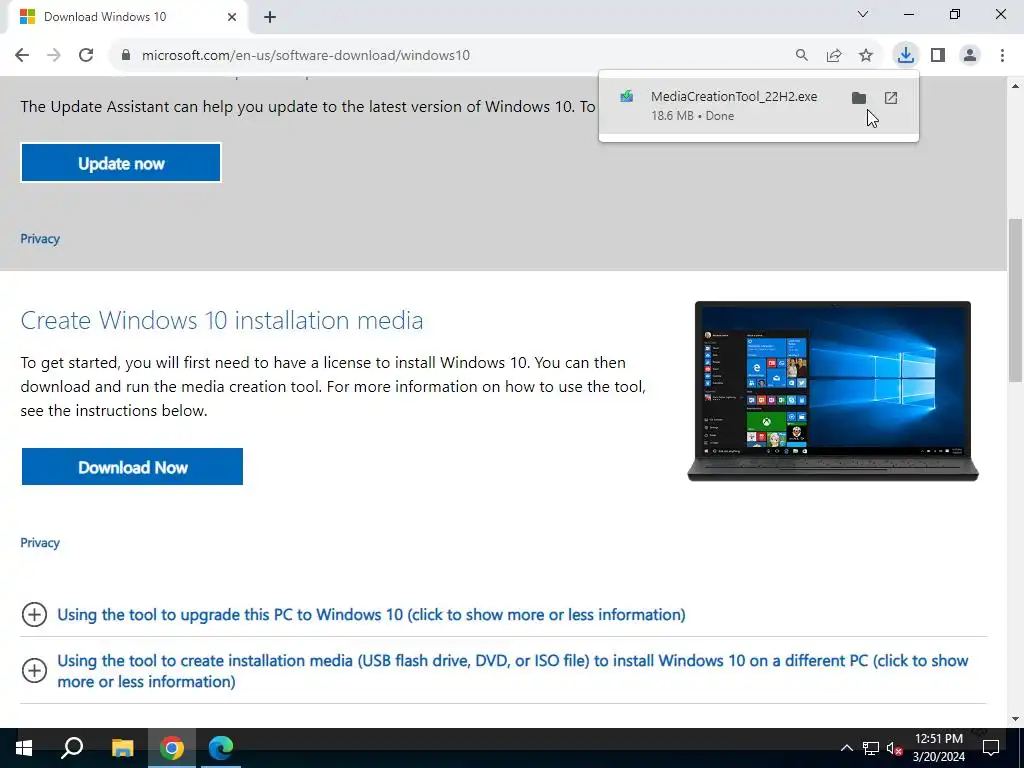Open network status tray icon

click(x=871, y=748)
